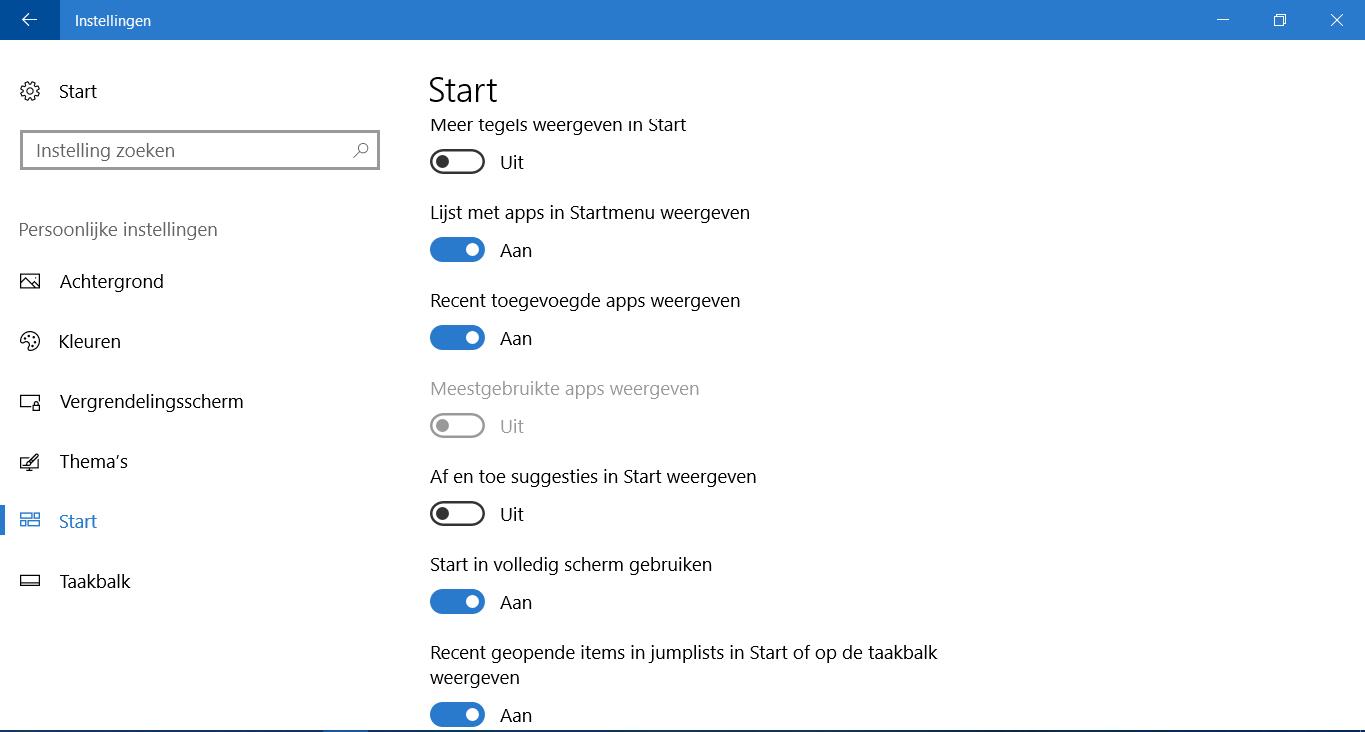Open Thema's settings section
The width and height of the screenshot is (1365, 732).
coord(93,461)
